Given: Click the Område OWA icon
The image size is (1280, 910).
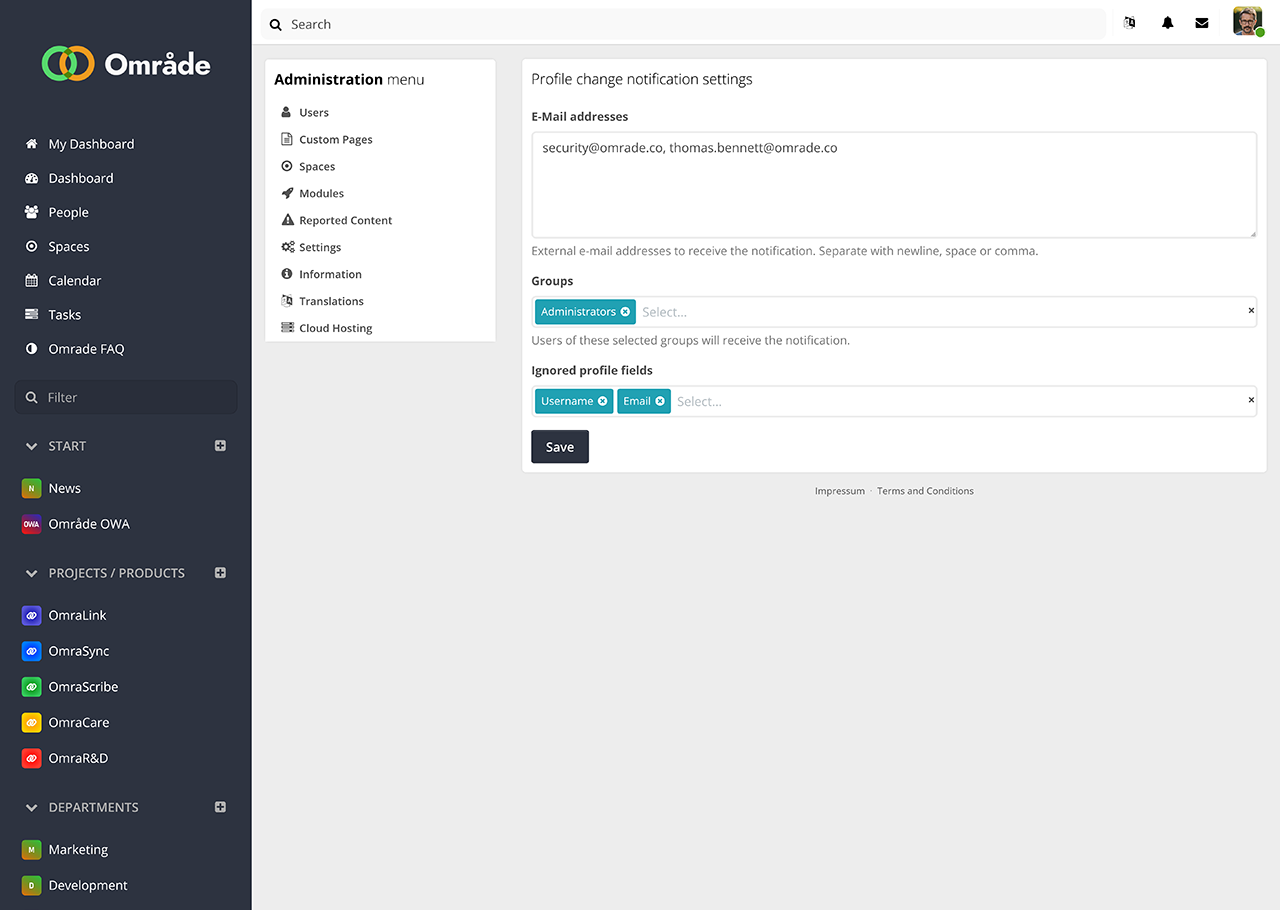Looking at the screenshot, I should click(x=31, y=524).
